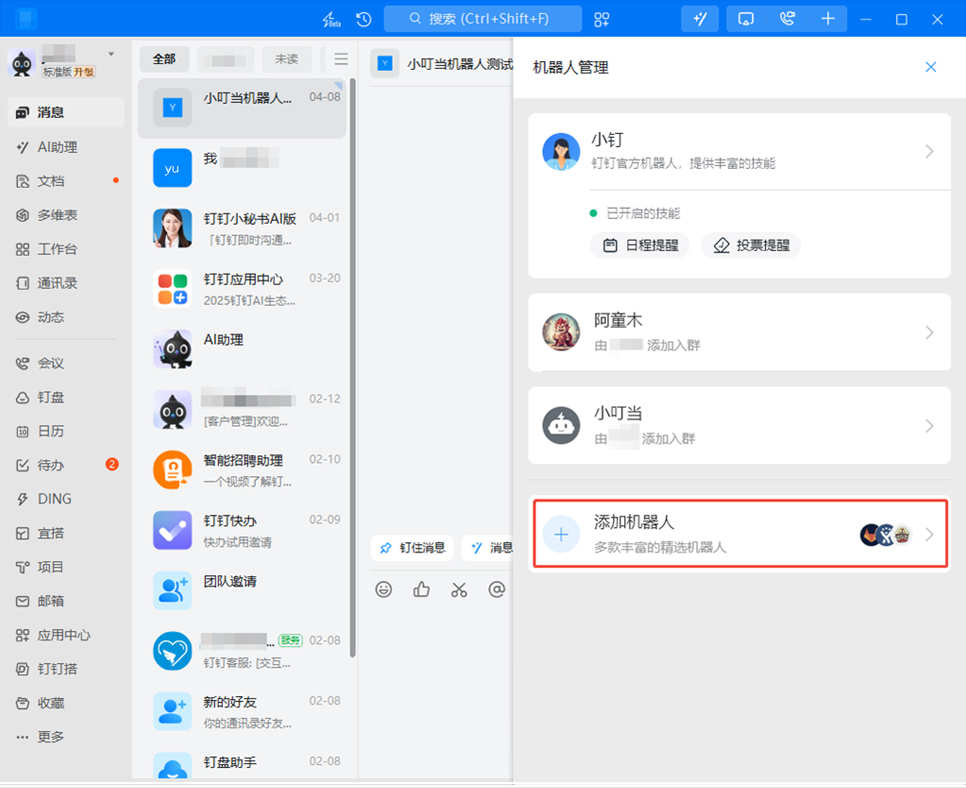Open the 阿童木 robot entry chevron

coord(930,333)
